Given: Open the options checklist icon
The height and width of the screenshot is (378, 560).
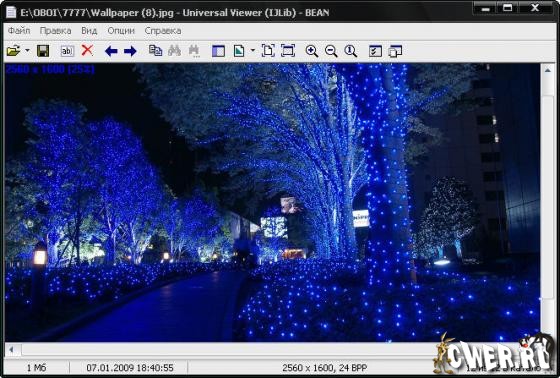Looking at the screenshot, I should (375, 51).
